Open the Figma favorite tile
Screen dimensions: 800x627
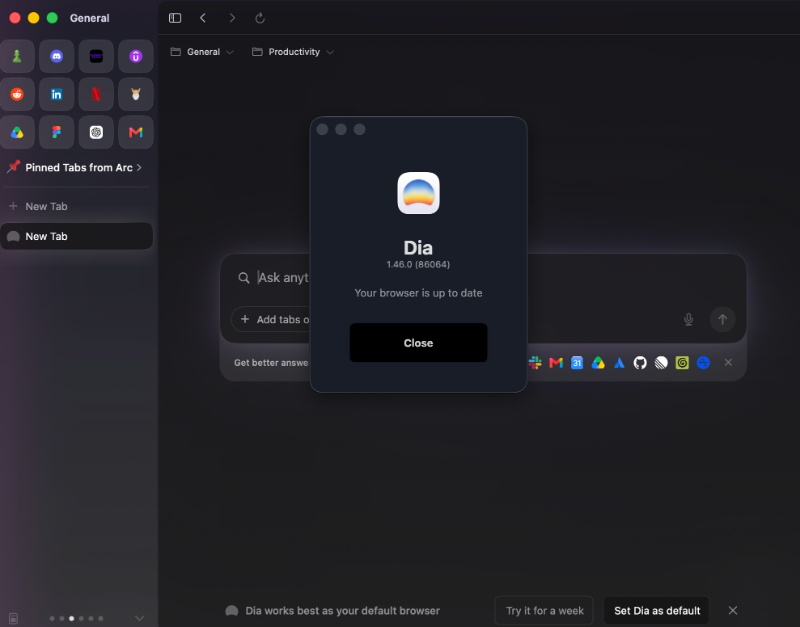click(x=57, y=133)
